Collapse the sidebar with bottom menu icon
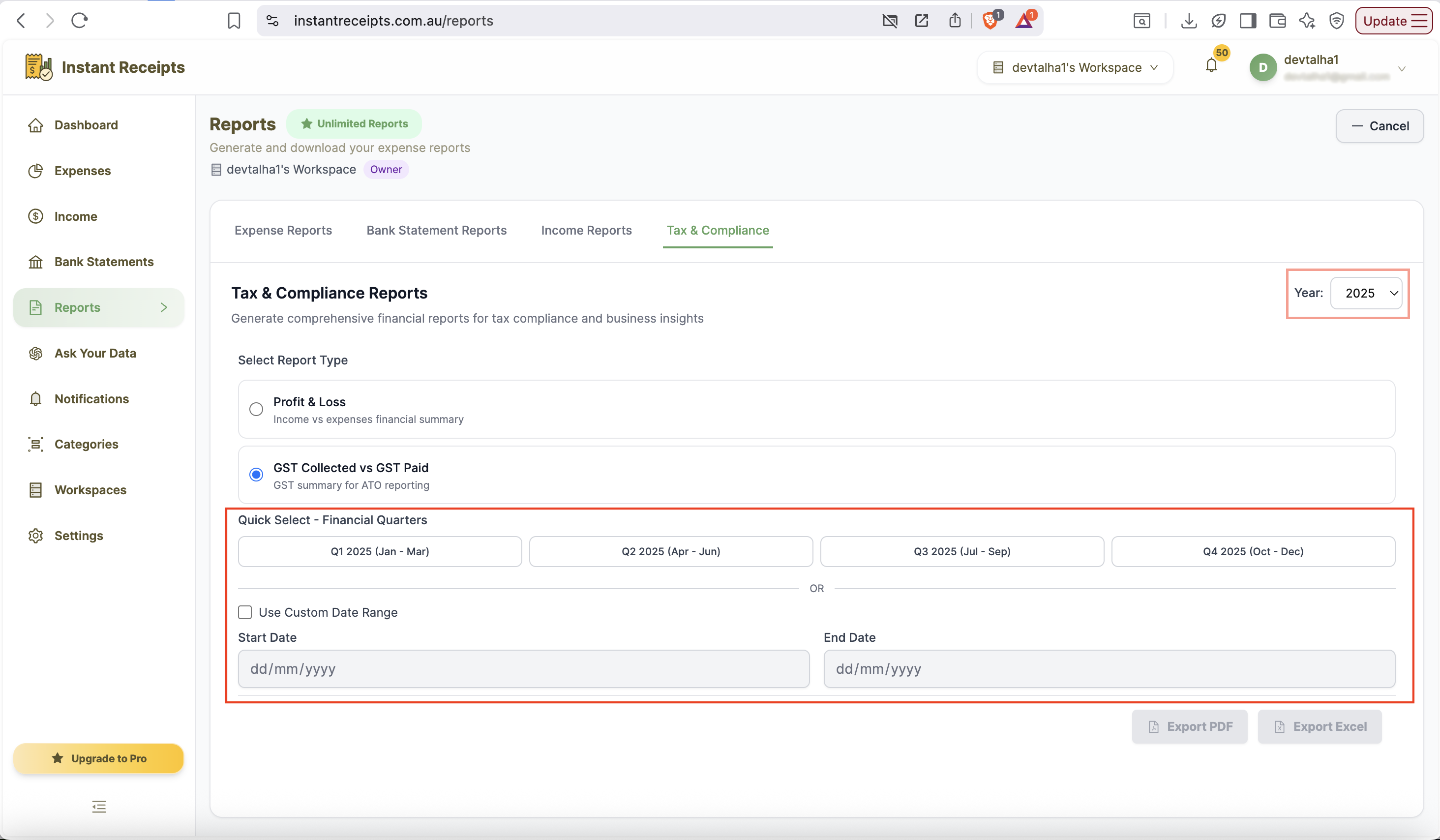The width and height of the screenshot is (1440, 840). click(99, 806)
